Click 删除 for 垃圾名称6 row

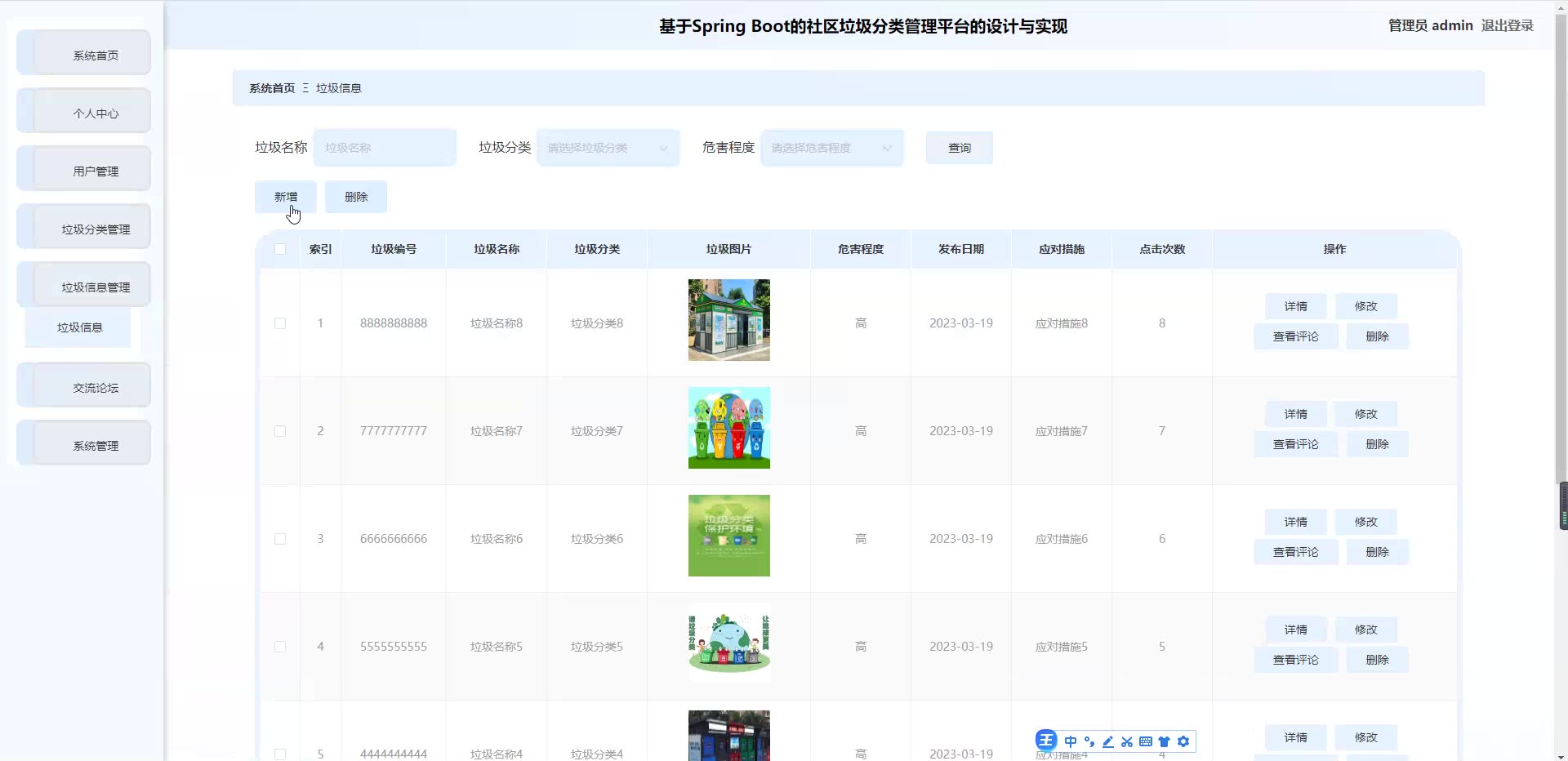click(1378, 552)
